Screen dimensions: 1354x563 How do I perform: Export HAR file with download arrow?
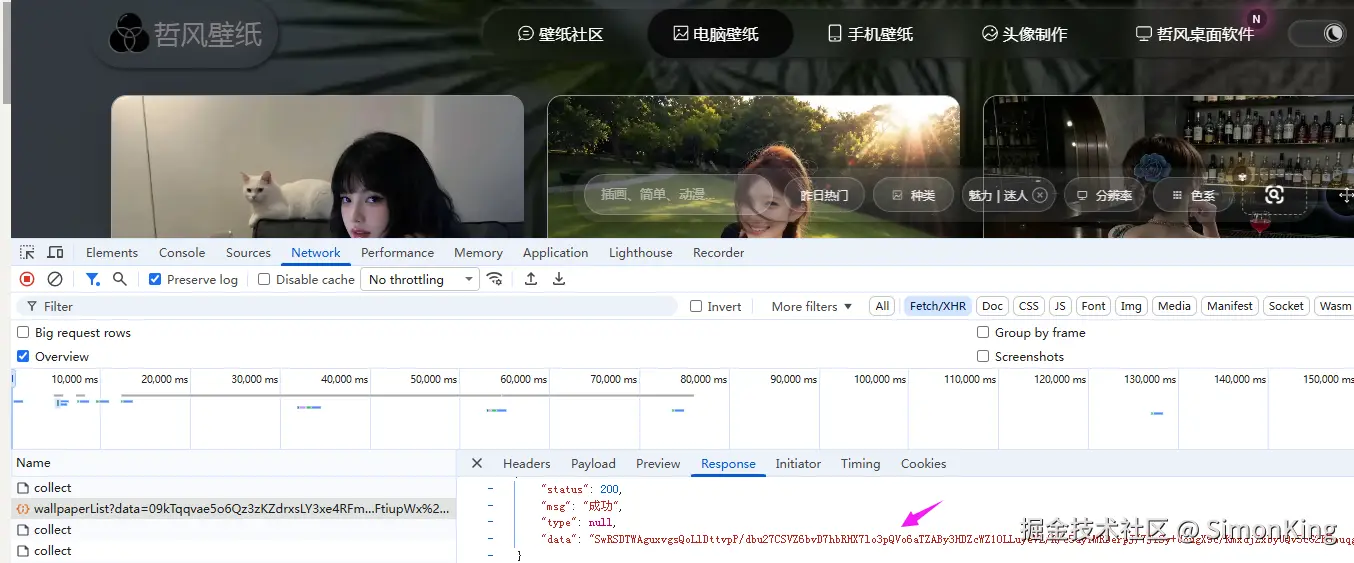(x=559, y=279)
